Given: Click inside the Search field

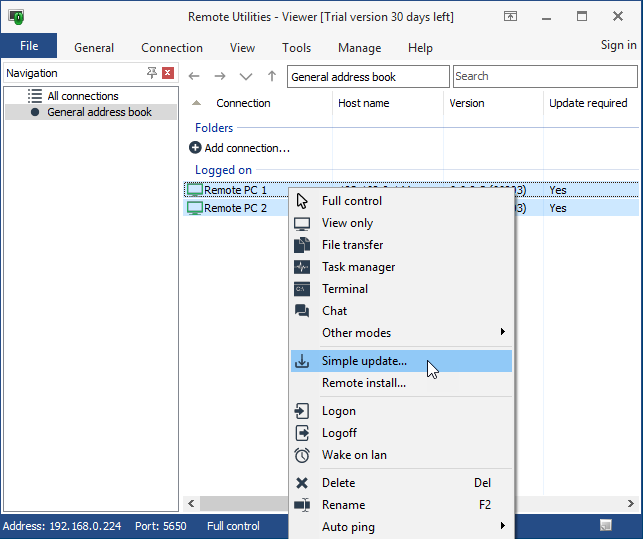Looking at the screenshot, I should [x=544, y=77].
